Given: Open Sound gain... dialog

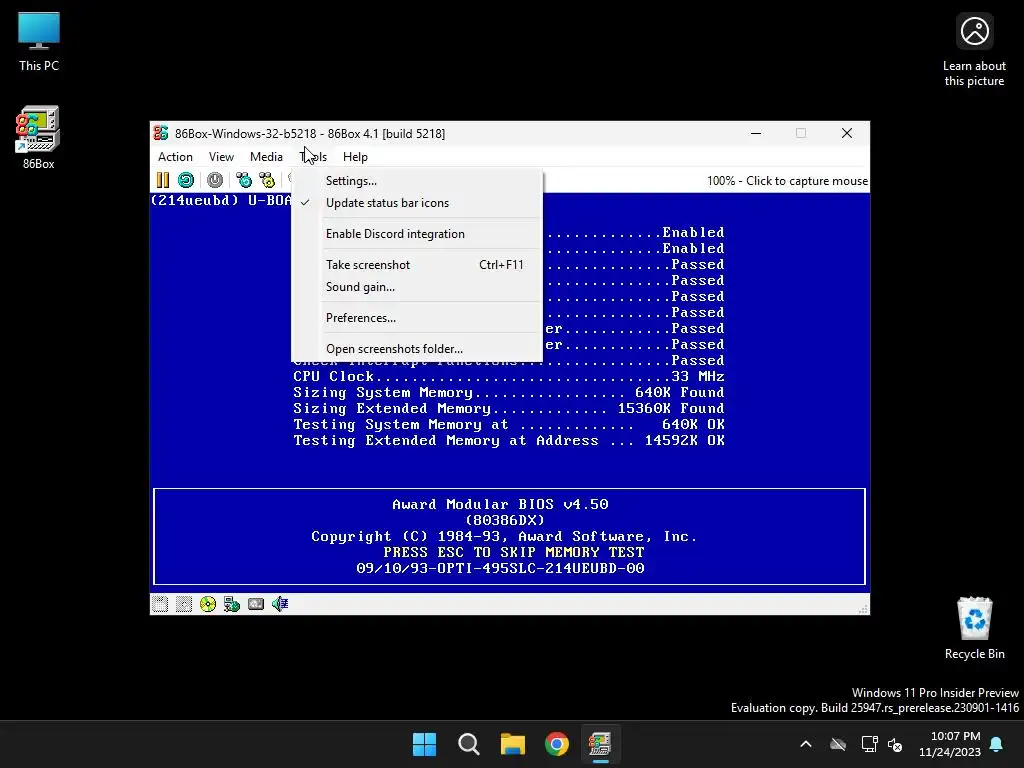Looking at the screenshot, I should click(x=417, y=287).
